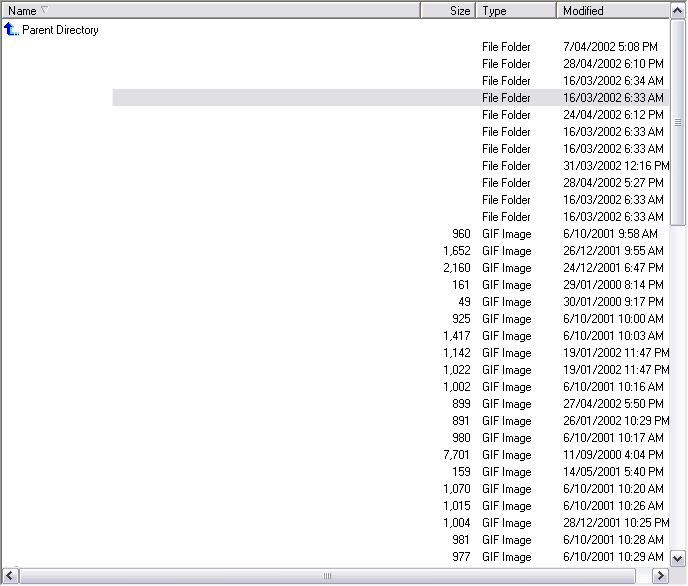
Task: Sort files by the Type column
Action: coord(515,10)
